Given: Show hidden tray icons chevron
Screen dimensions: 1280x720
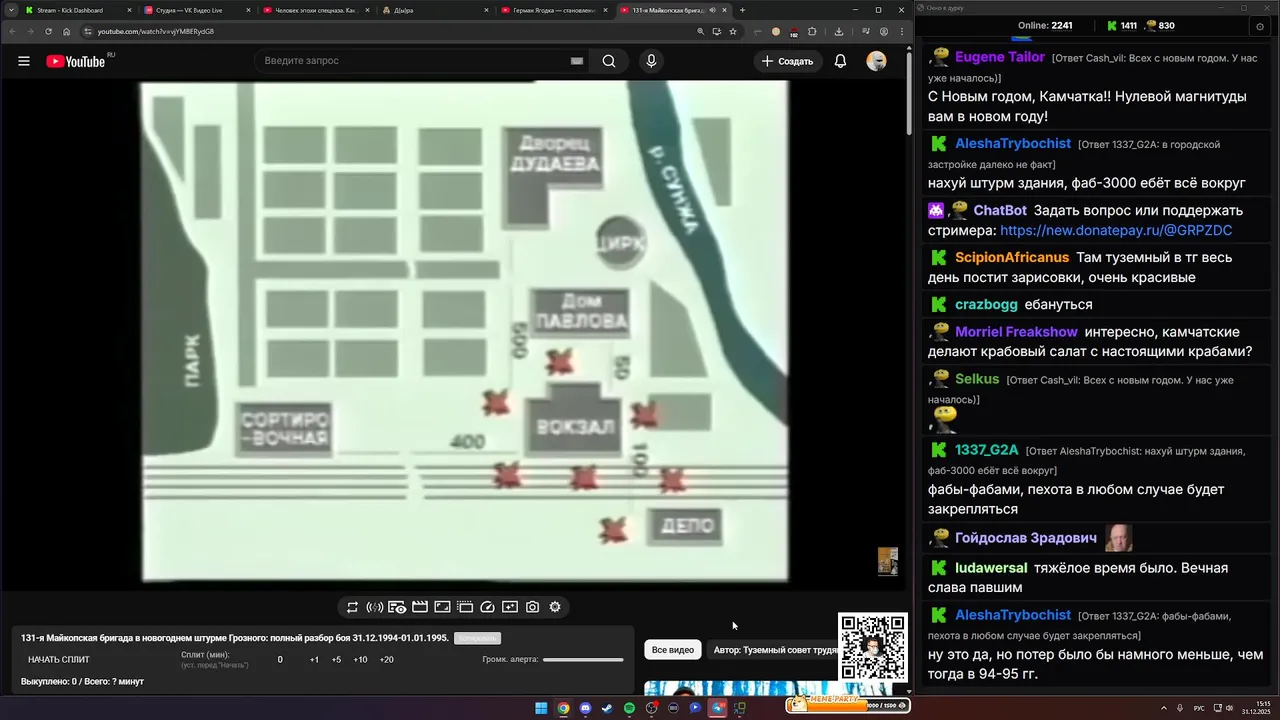Looking at the screenshot, I should [1164, 708].
